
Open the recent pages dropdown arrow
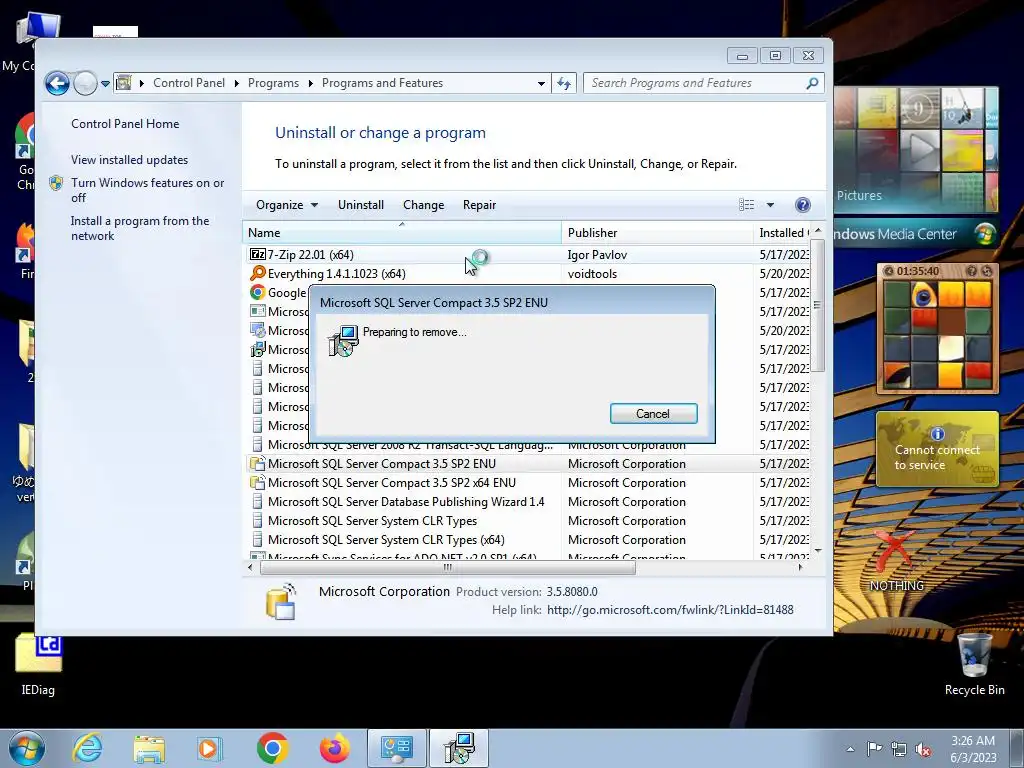105,84
